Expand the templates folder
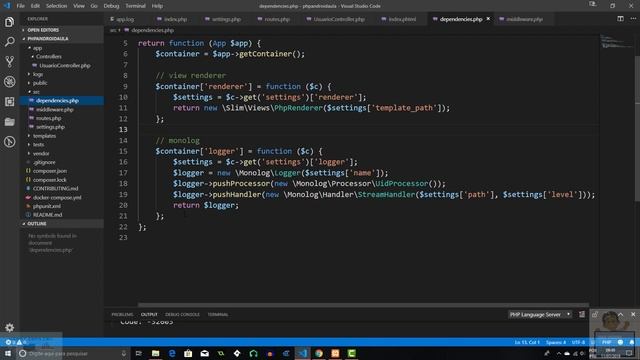Screen dimensions: 640x360 (62, 136)
